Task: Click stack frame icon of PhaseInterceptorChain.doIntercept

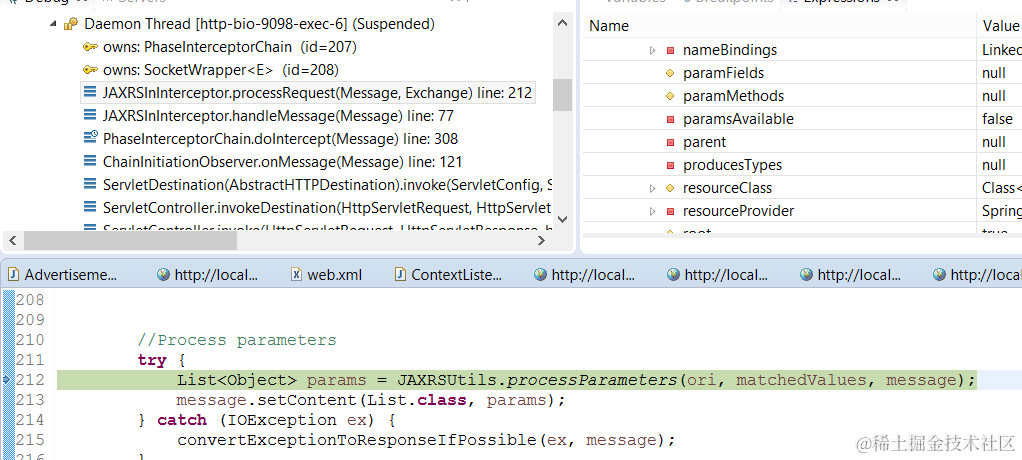Action: [91, 139]
